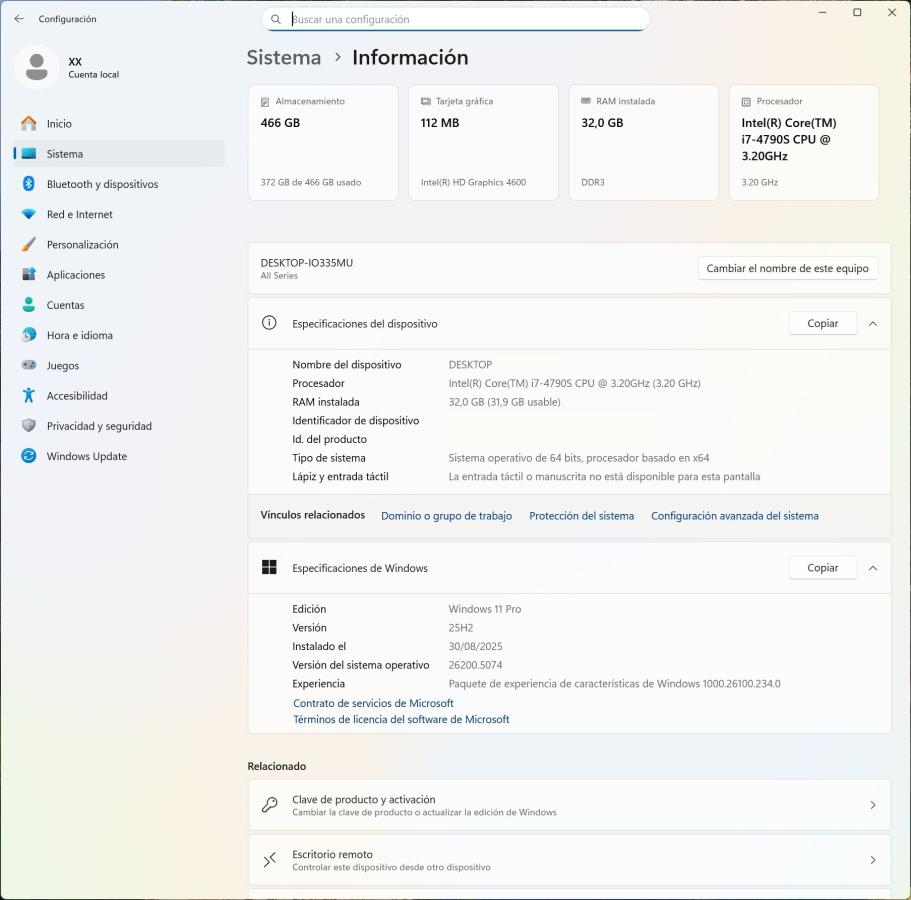911x900 pixels.
Task: Click the Aplicaciones icon in sidebar
Action: [x=29, y=275]
